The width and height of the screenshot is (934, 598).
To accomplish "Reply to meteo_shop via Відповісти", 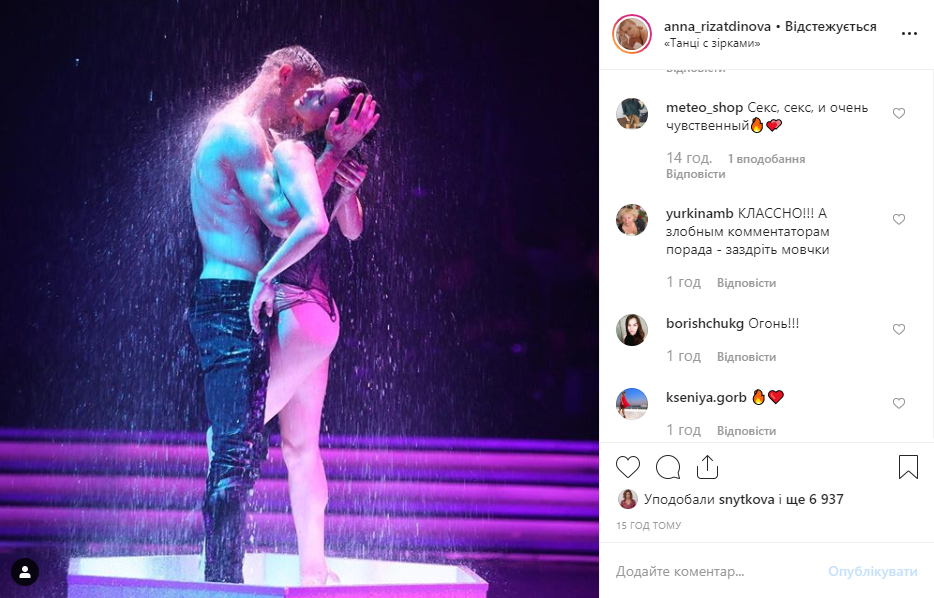I will pos(695,174).
